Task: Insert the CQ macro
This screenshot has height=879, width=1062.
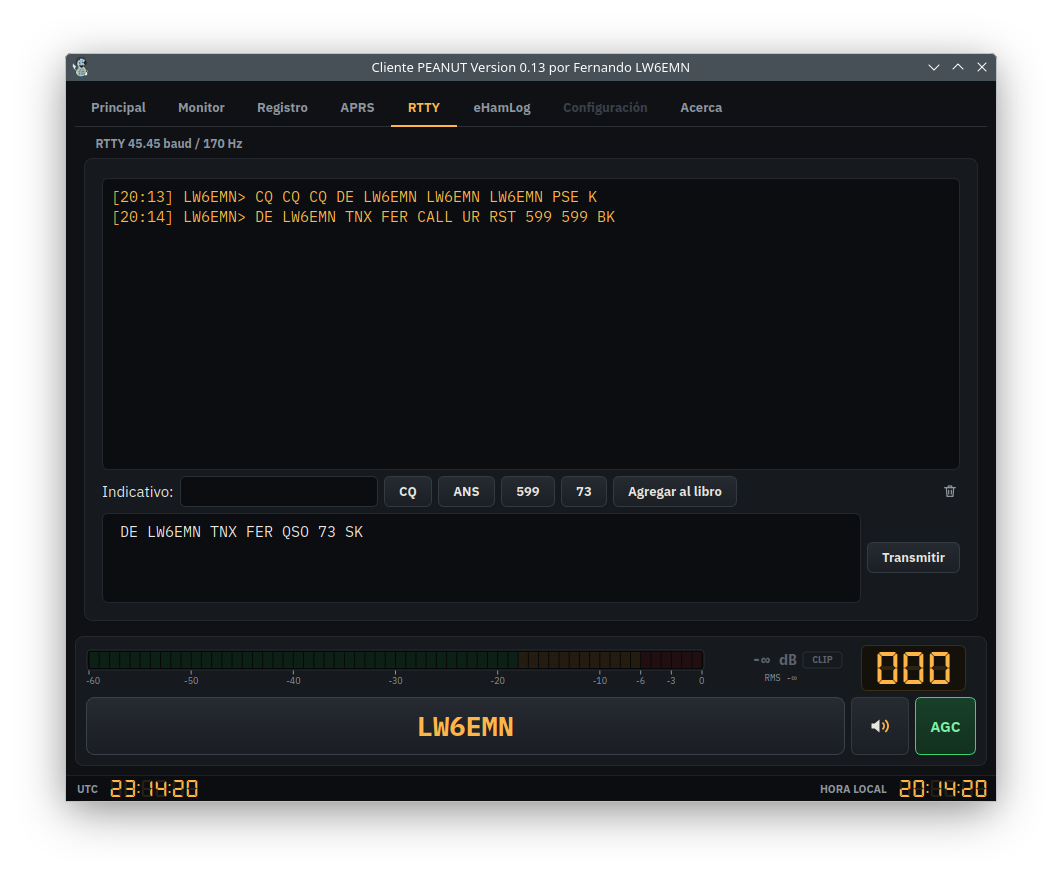Action: (x=408, y=492)
